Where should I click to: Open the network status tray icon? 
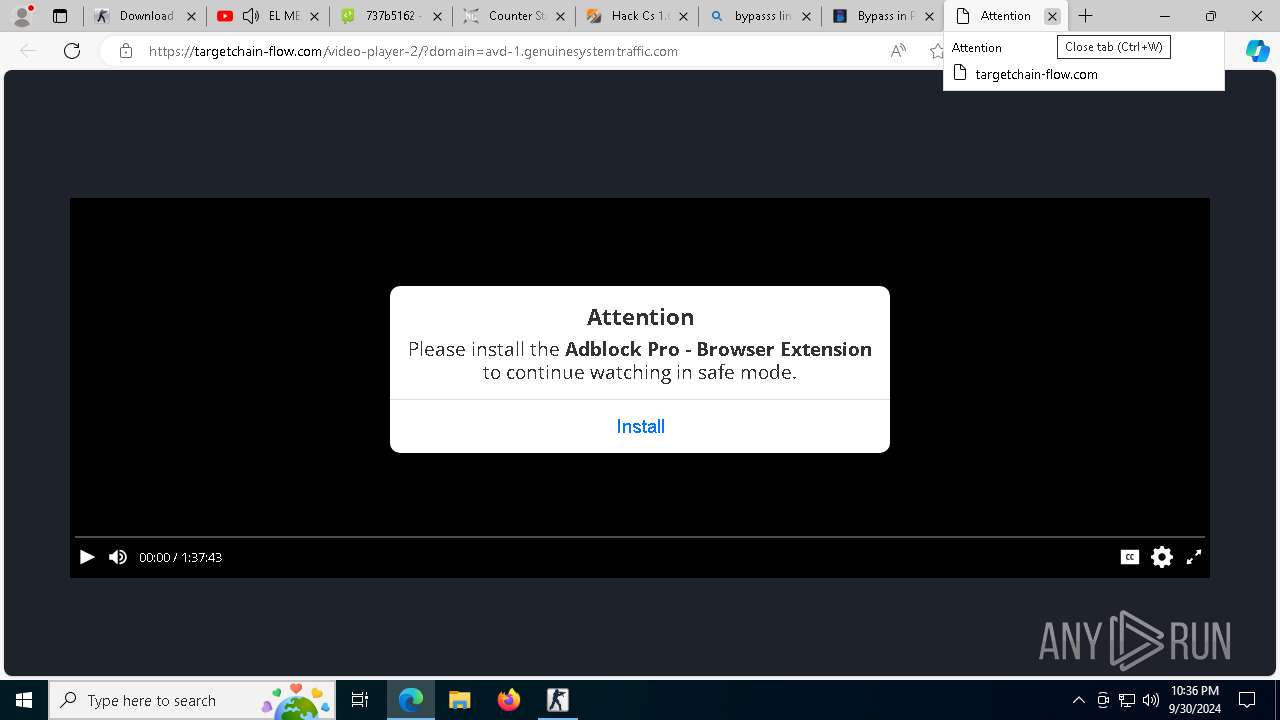[1127, 700]
